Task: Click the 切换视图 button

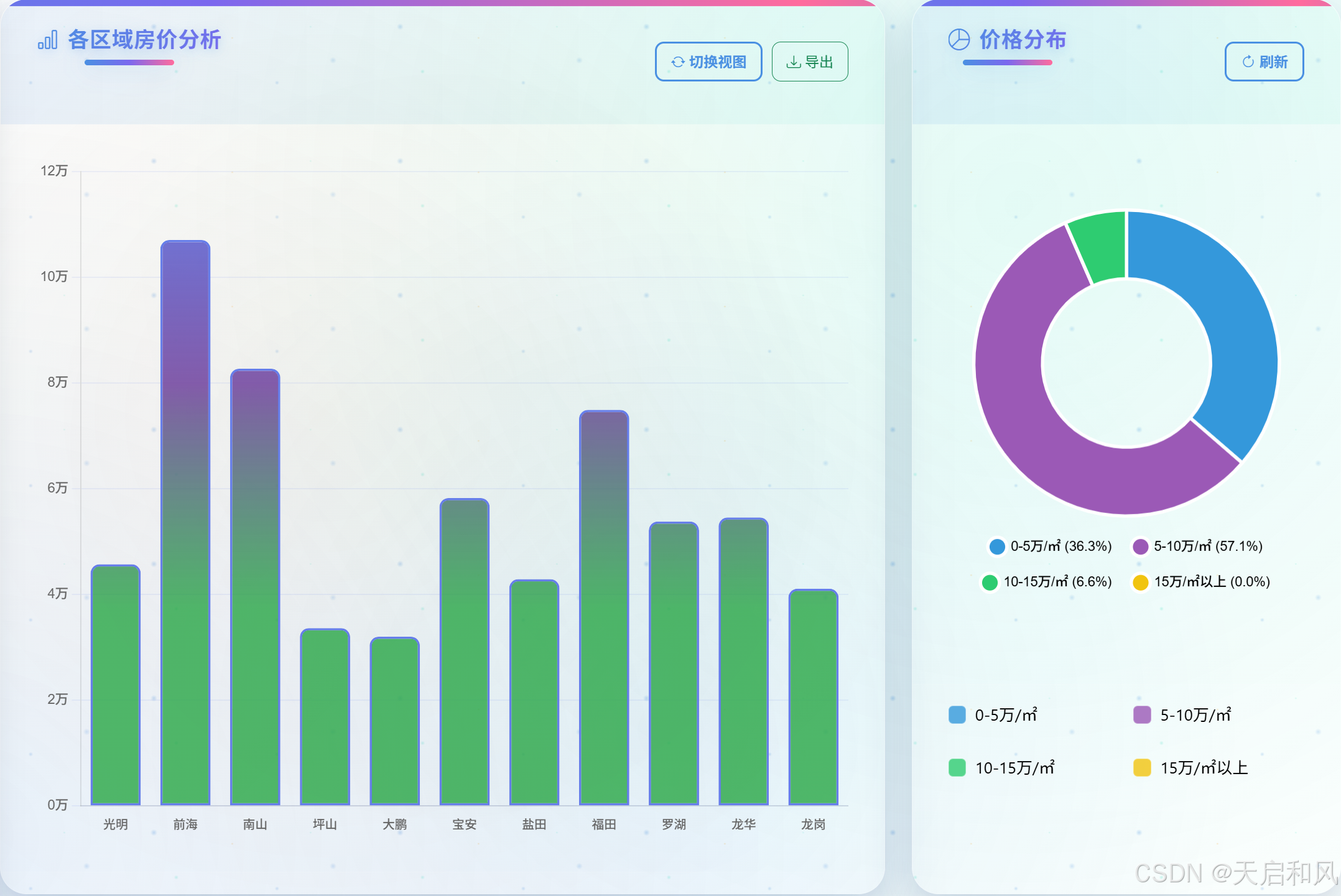Action: (x=708, y=62)
